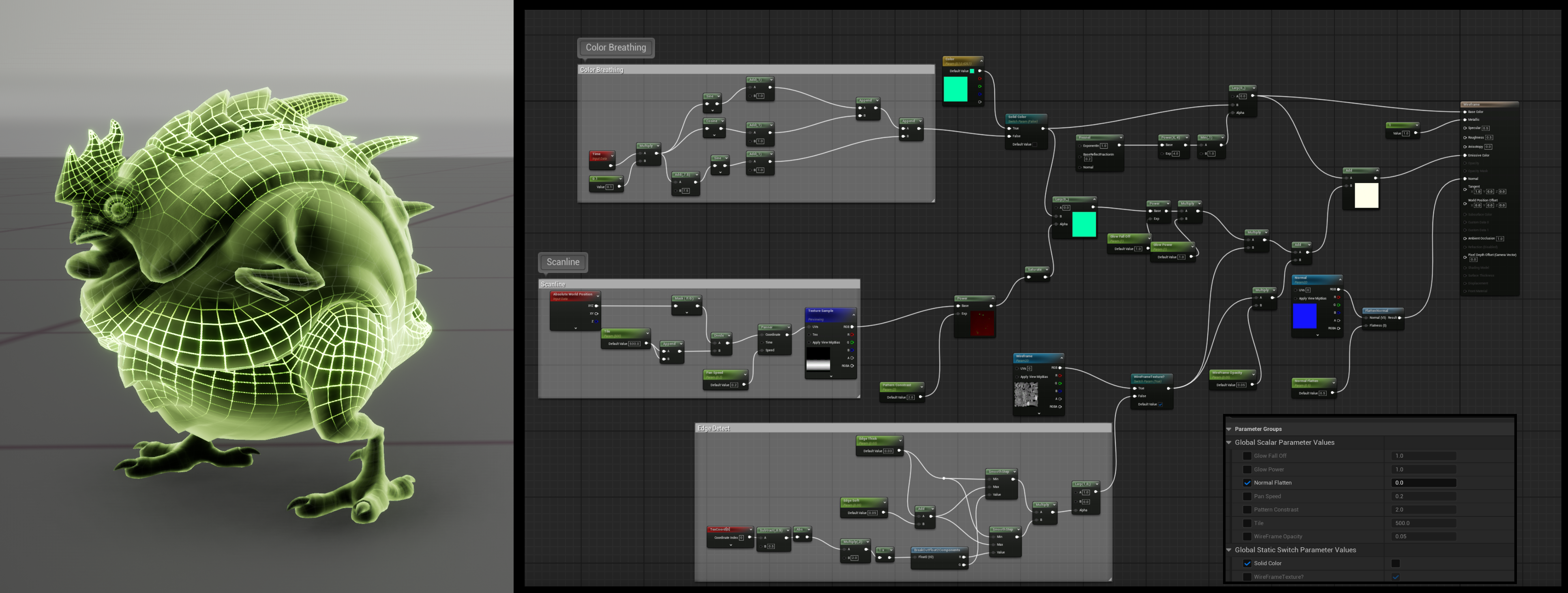Select the Scanline comment bubble label
This screenshot has width=1568, height=593.
point(562,262)
